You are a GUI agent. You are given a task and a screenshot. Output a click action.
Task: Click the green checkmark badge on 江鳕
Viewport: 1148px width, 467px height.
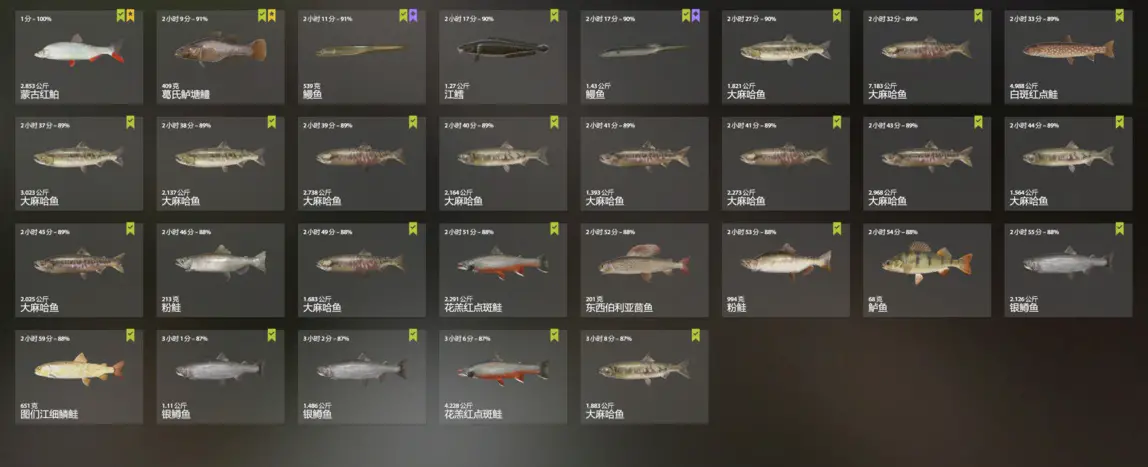554,15
